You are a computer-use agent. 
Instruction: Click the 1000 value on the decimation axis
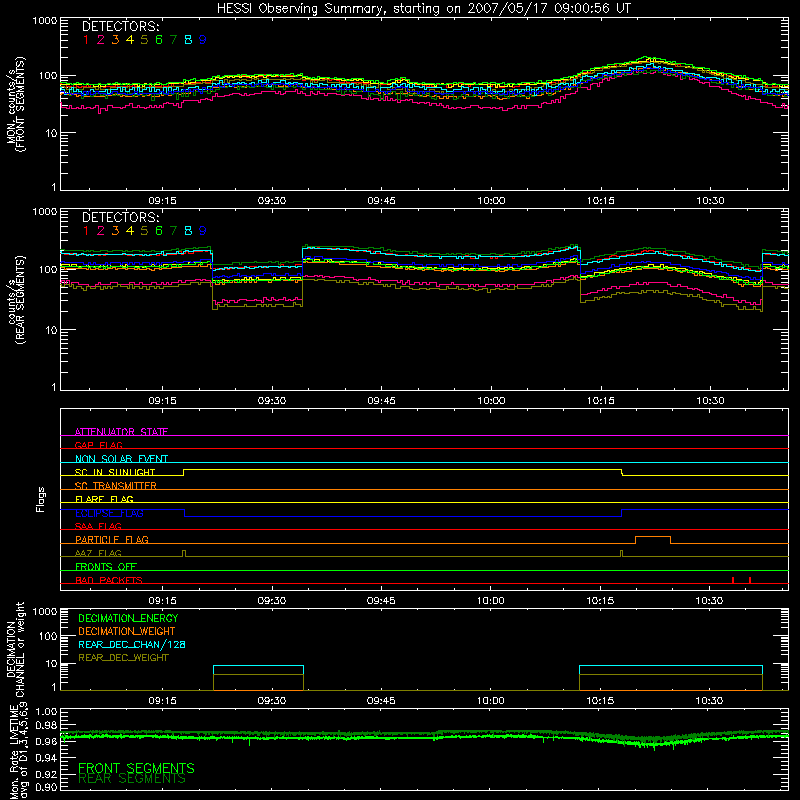point(45,612)
